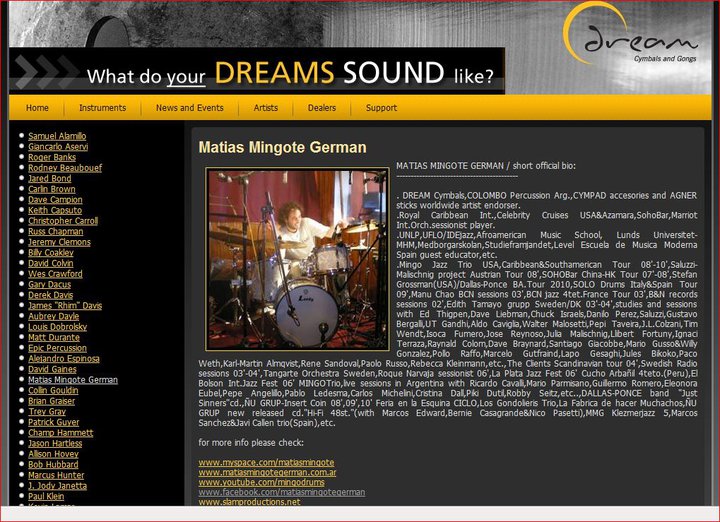Open Russ Chapman page
Screen dimensions: 720x522
56,231
